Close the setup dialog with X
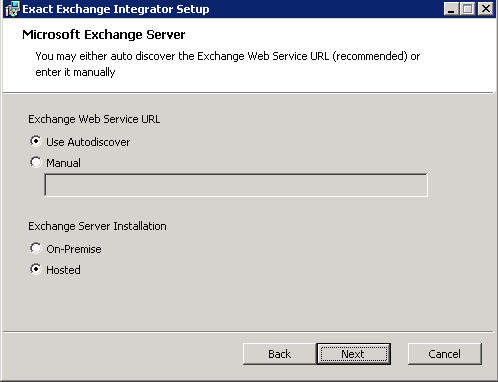Screen dimensions: 498x382 [x=486, y=9]
